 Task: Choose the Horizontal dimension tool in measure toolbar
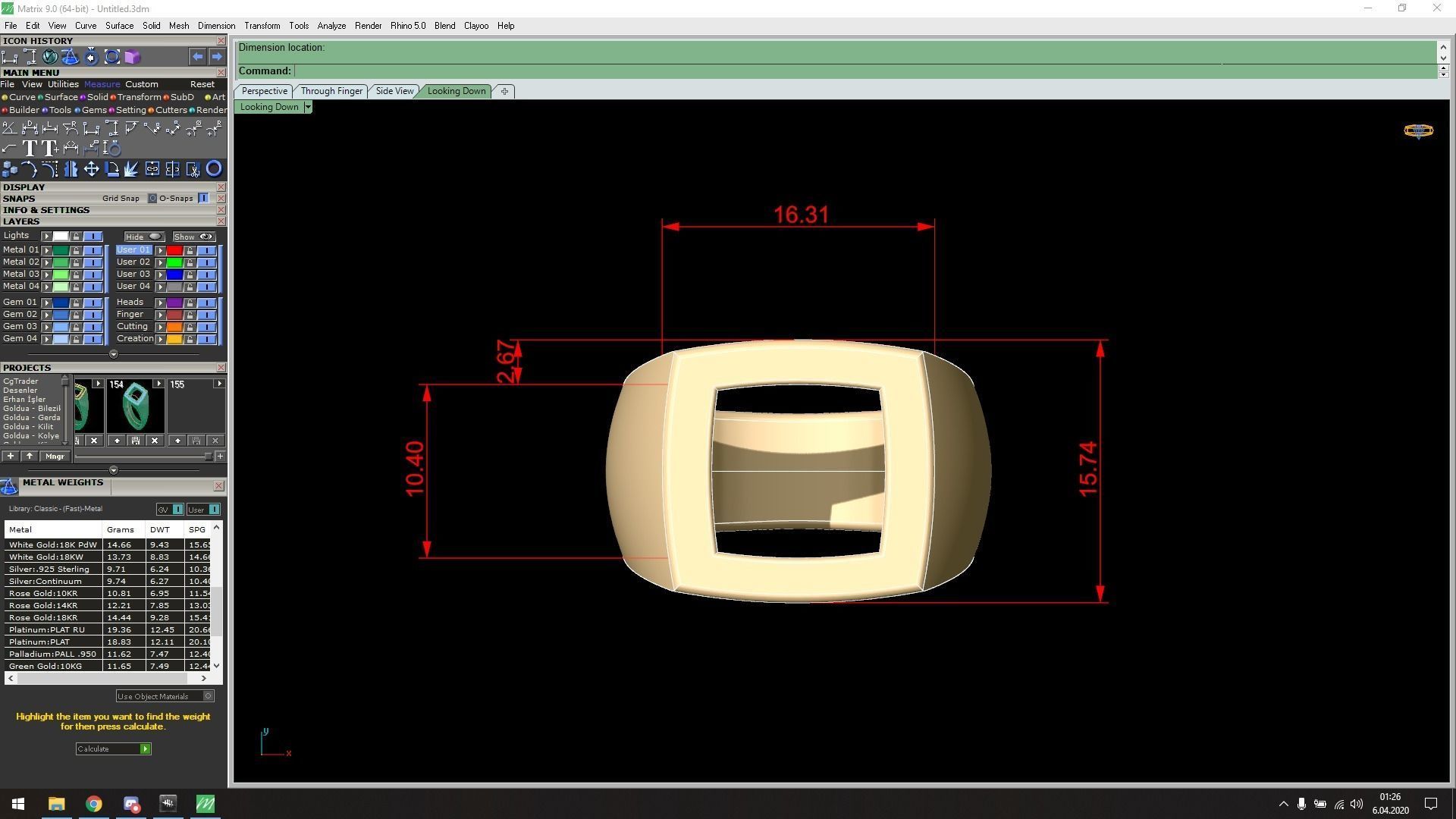tap(91, 128)
